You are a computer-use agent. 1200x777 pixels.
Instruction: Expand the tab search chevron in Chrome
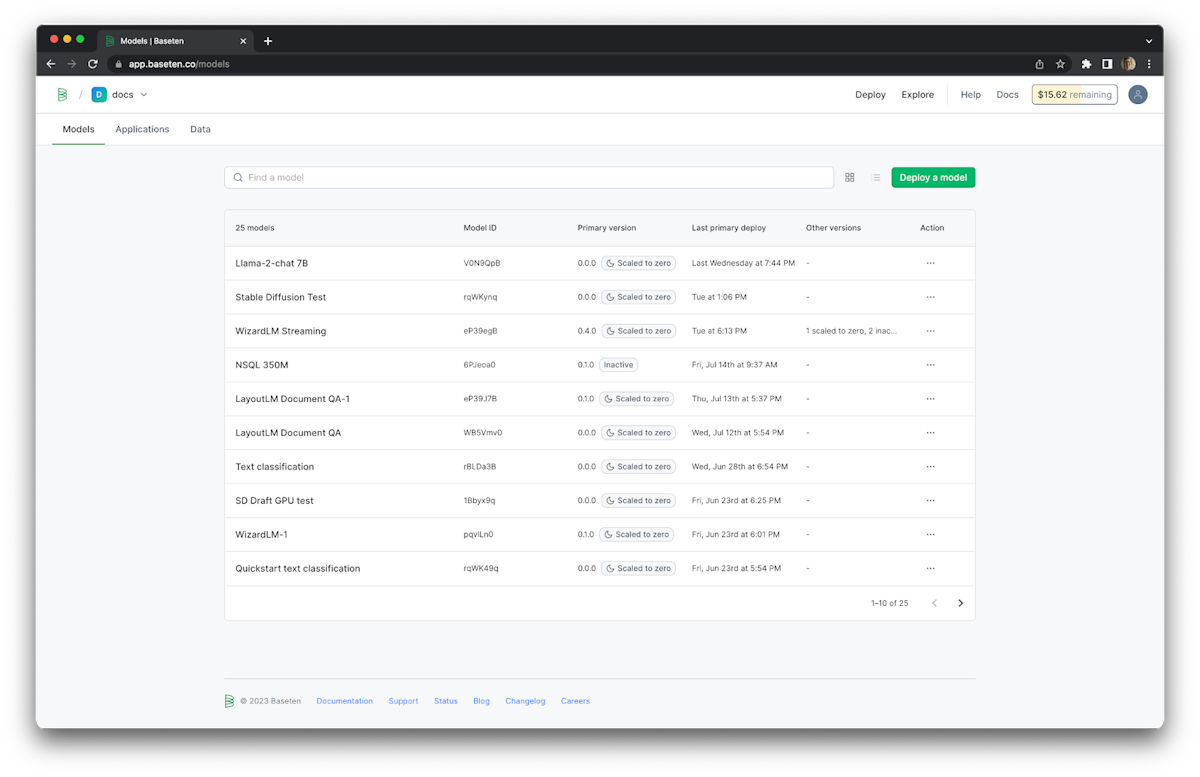1149,41
